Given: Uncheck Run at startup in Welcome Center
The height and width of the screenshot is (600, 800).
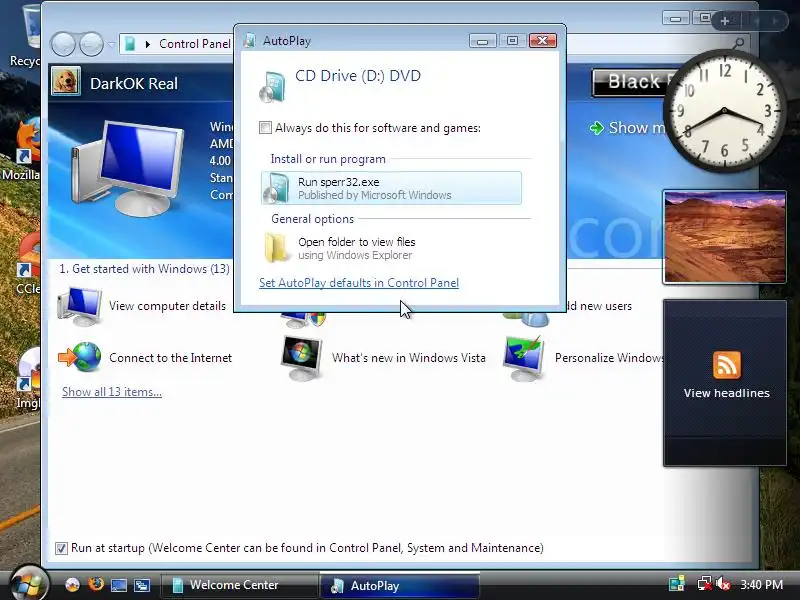Looking at the screenshot, I should (61, 548).
